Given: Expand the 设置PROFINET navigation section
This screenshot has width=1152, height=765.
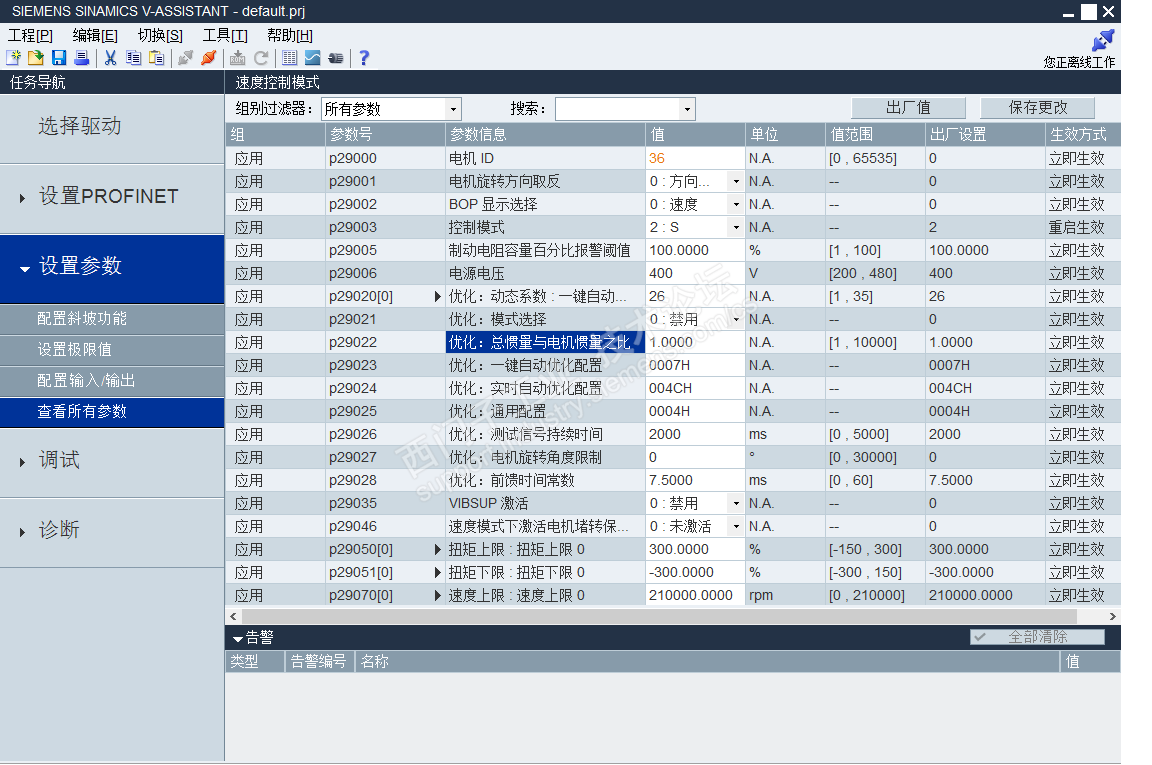Looking at the screenshot, I should [x=22, y=198].
